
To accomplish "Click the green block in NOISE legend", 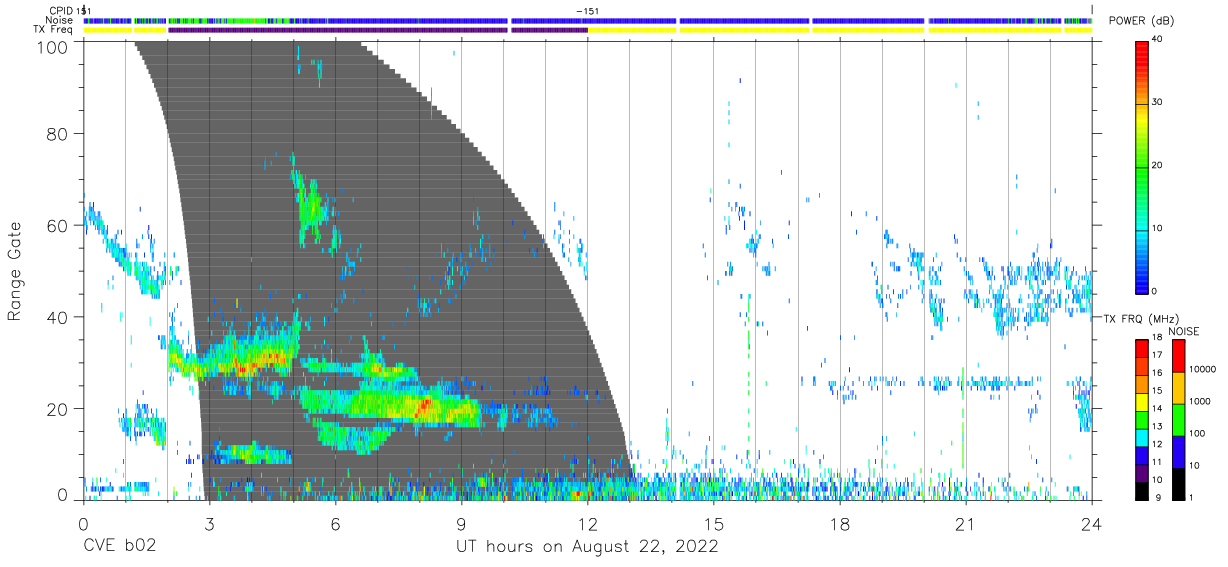I will click(1178, 419).
